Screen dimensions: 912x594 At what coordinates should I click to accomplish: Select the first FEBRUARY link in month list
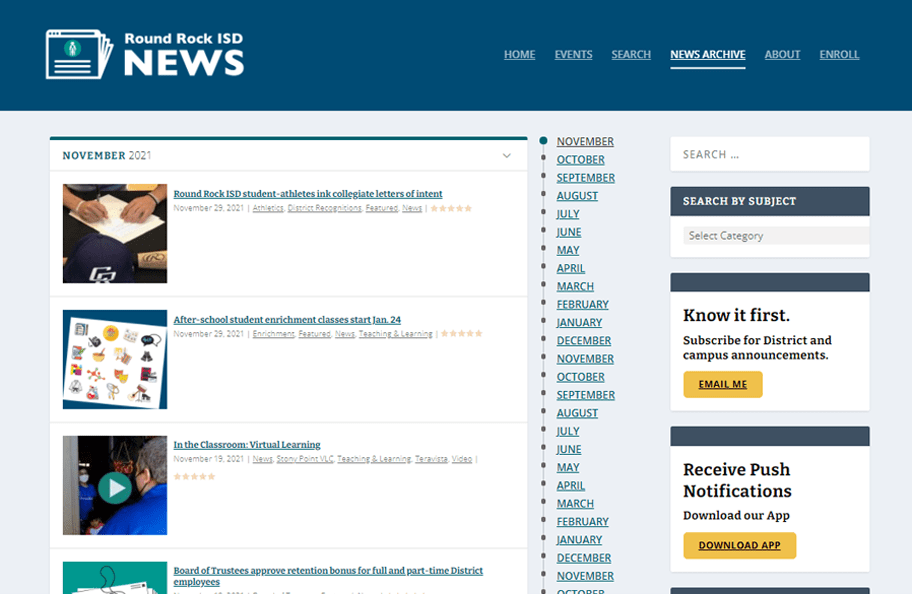click(583, 304)
